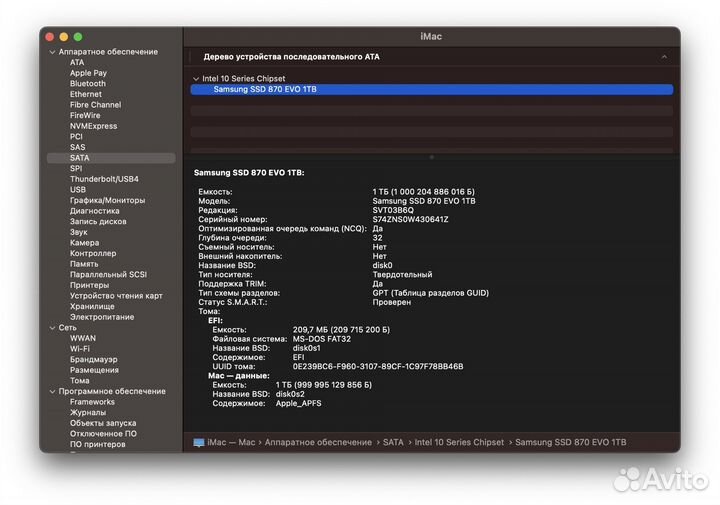Select Bluetooth in the sidebar

click(x=88, y=84)
